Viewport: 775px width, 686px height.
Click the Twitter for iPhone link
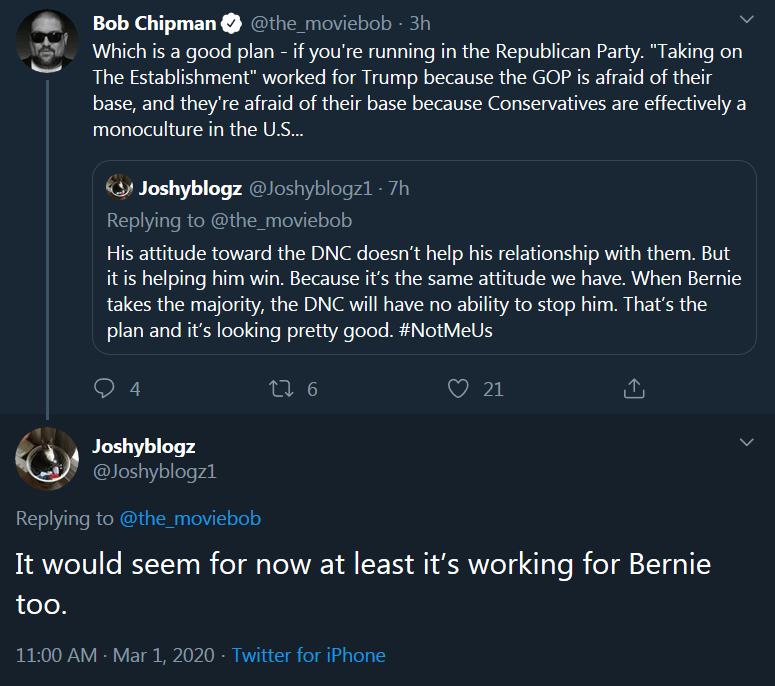308,655
